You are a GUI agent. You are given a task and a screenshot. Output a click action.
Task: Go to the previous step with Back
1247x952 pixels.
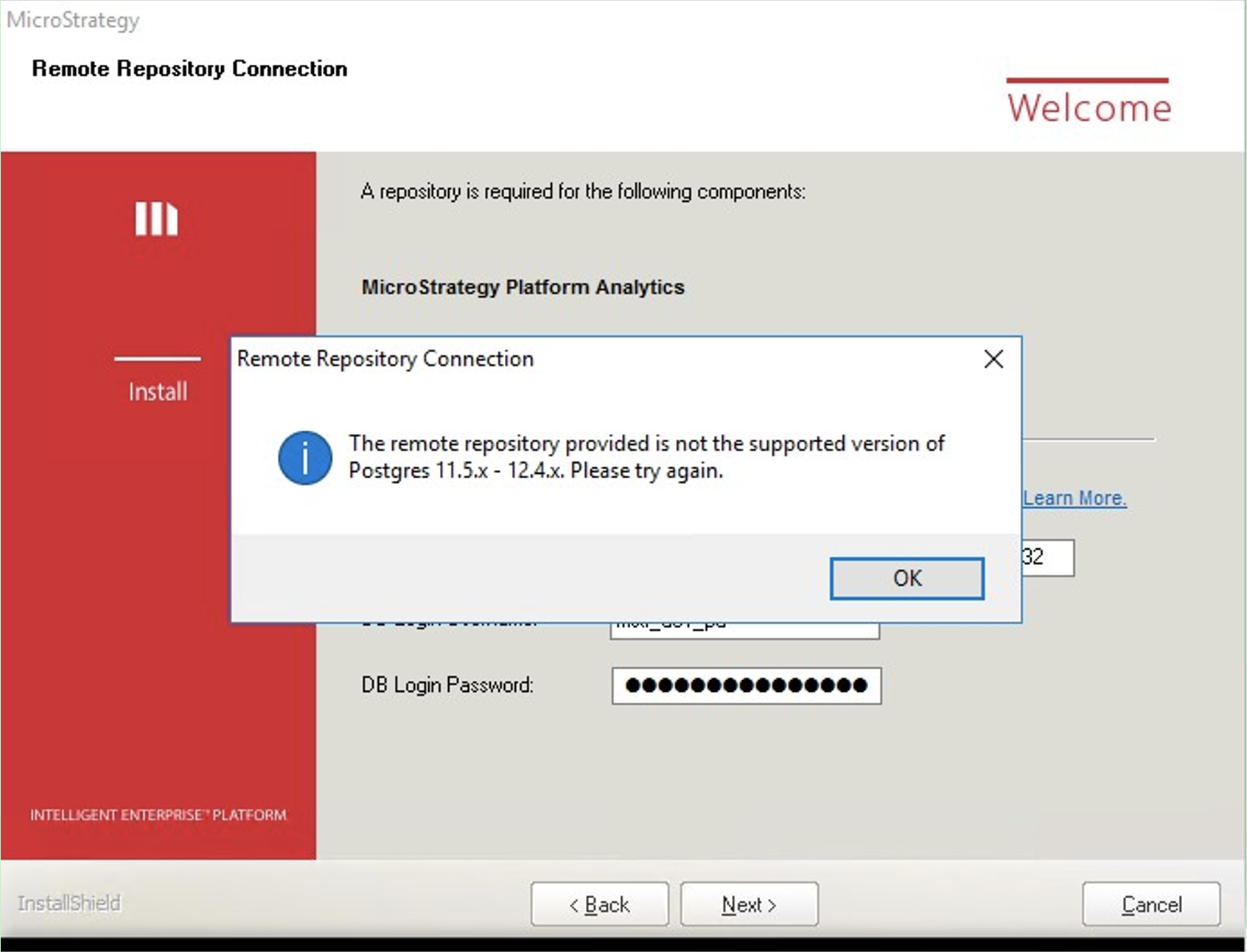(599, 904)
